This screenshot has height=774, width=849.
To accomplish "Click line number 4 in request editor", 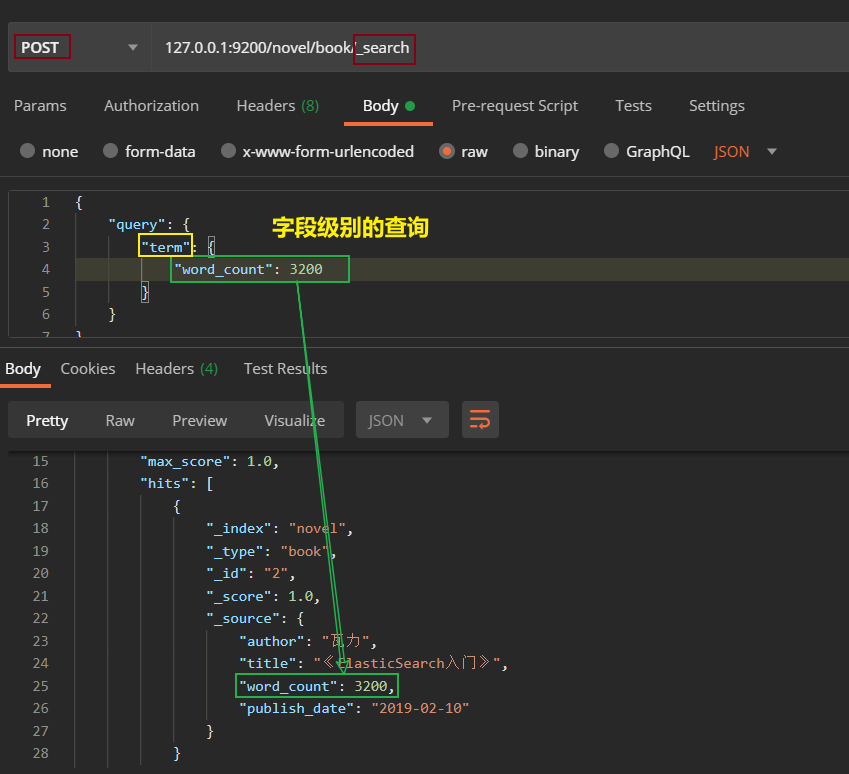I will click(45, 269).
